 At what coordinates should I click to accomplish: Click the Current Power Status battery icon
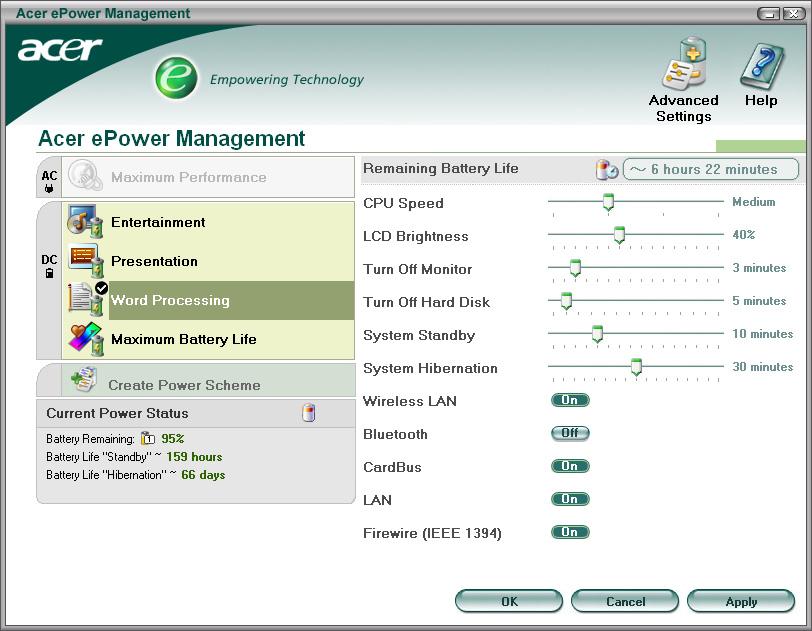[309, 413]
